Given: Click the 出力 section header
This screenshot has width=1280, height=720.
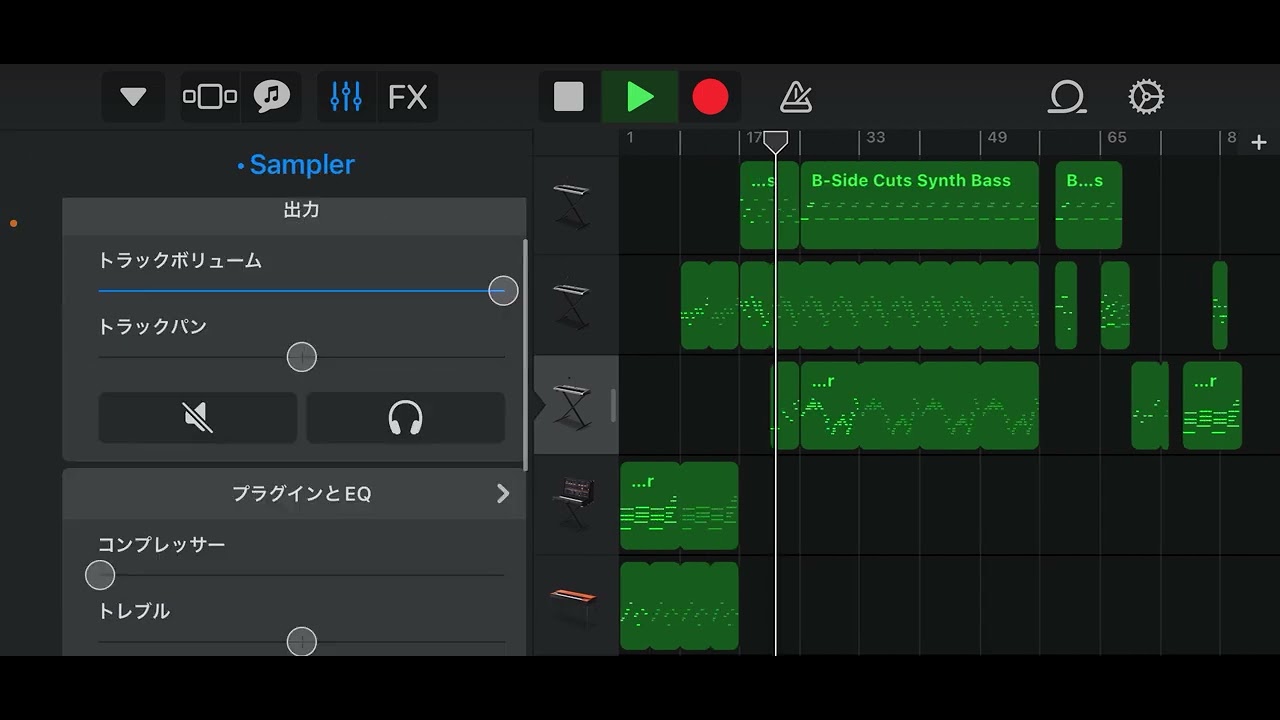Looking at the screenshot, I should point(294,214).
